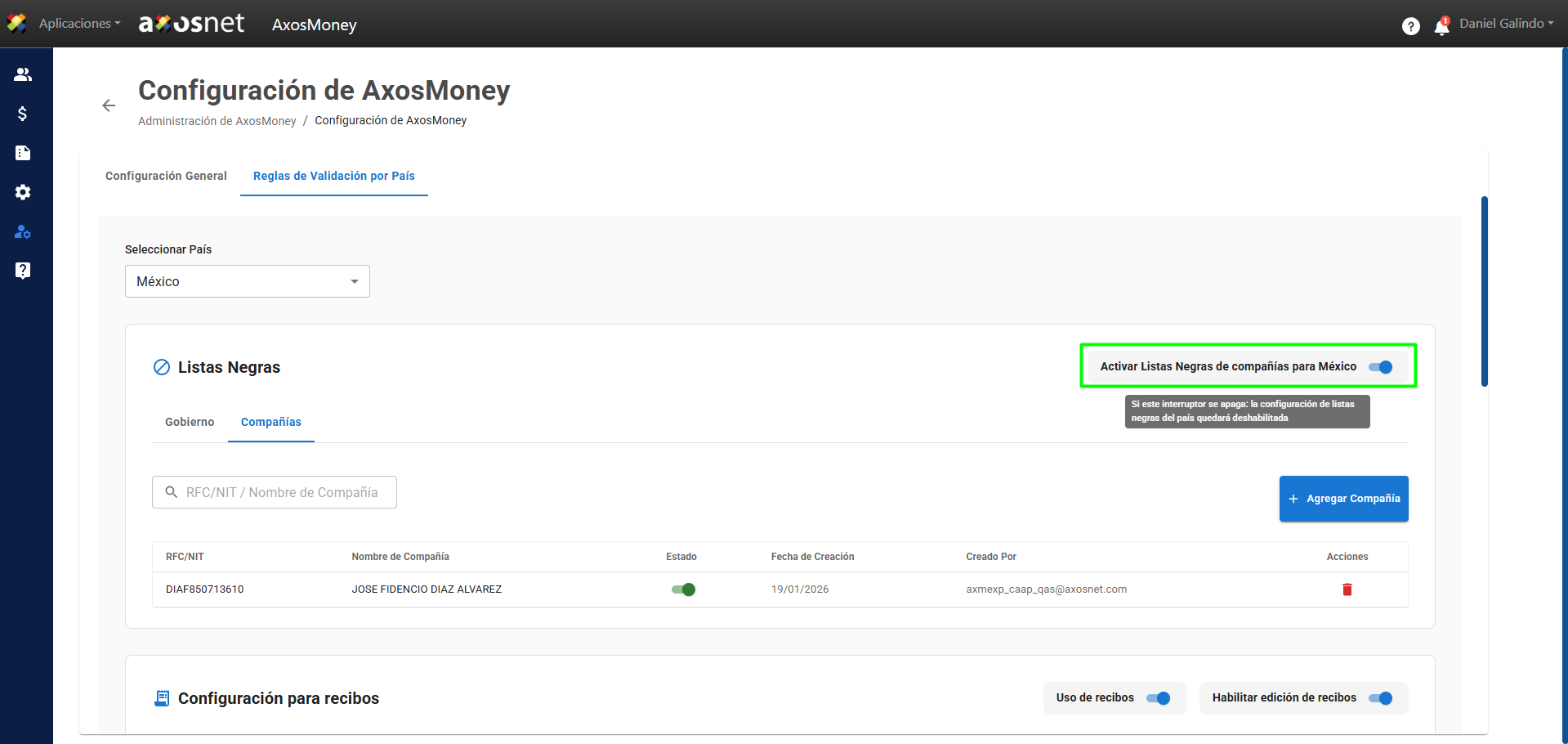Click the Nombre de Compañía column header
This screenshot has width=1568, height=744.
400,557
